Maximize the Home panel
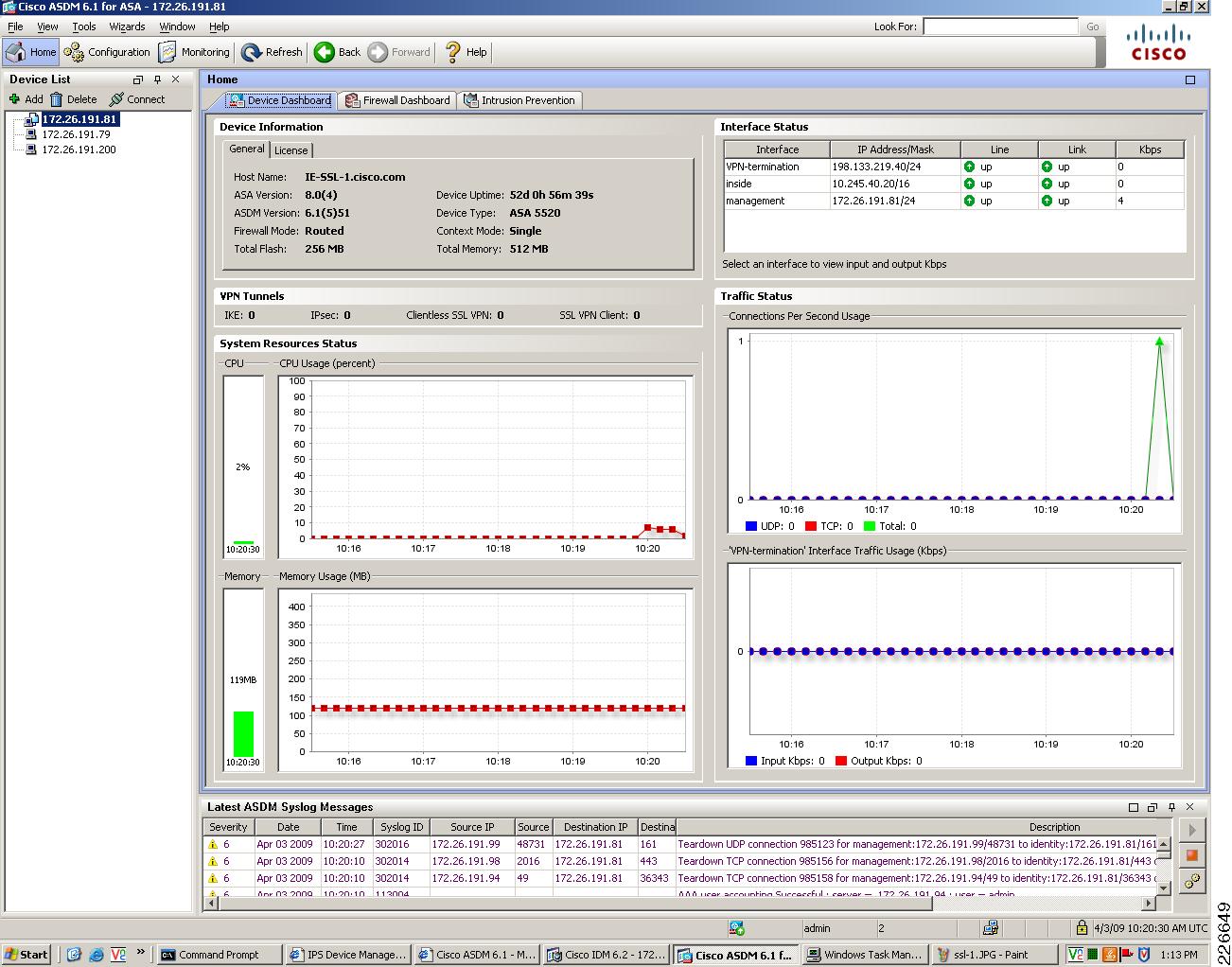The image size is (1232, 967). point(1190,79)
